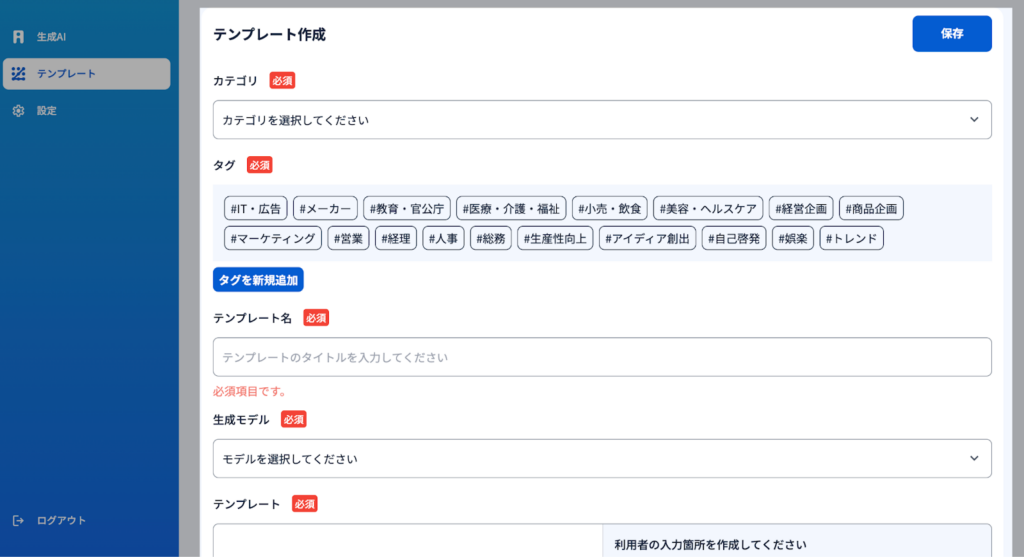This screenshot has width=1024, height=557.
Task: Focus the テンプレート名 title input field
Action: coord(601,357)
